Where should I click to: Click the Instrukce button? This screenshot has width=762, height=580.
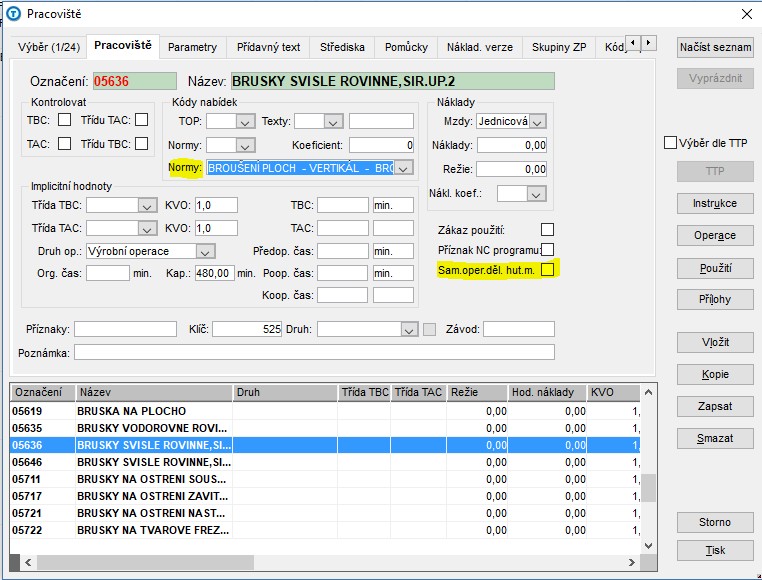[715, 203]
